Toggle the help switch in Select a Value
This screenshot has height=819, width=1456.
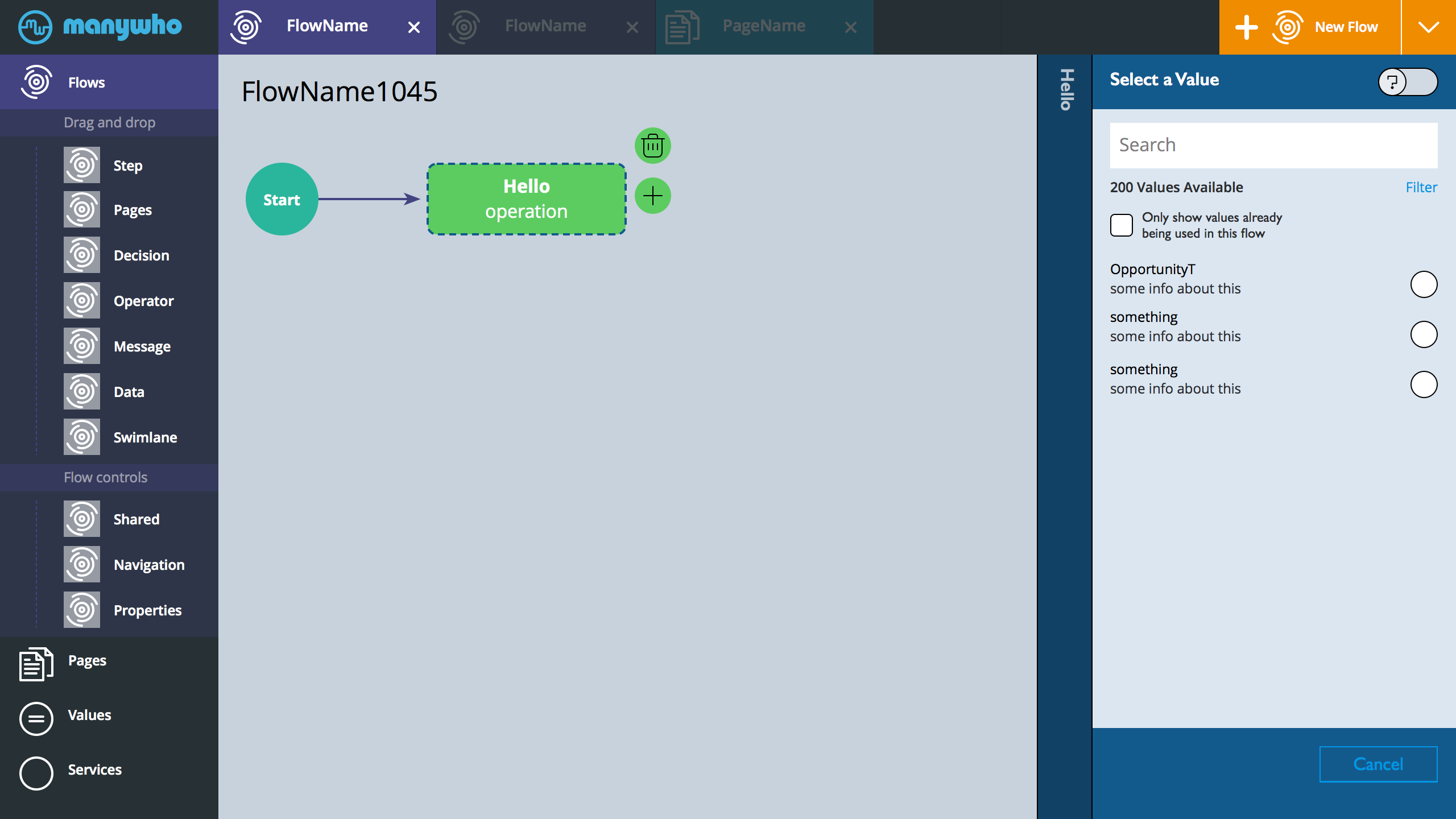coord(1408,82)
